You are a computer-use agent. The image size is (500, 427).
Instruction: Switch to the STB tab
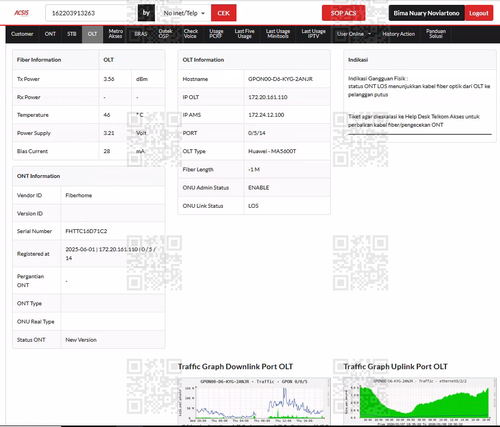[x=72, y=34]
